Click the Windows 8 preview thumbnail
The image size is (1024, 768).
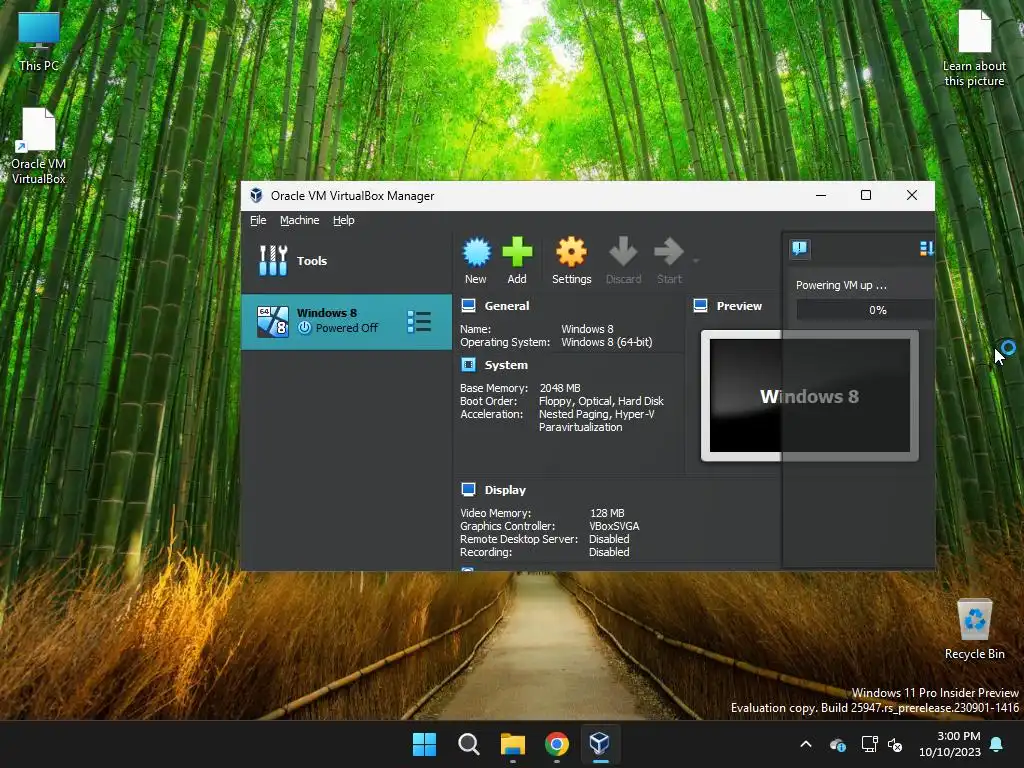click(x=810, y=396)
